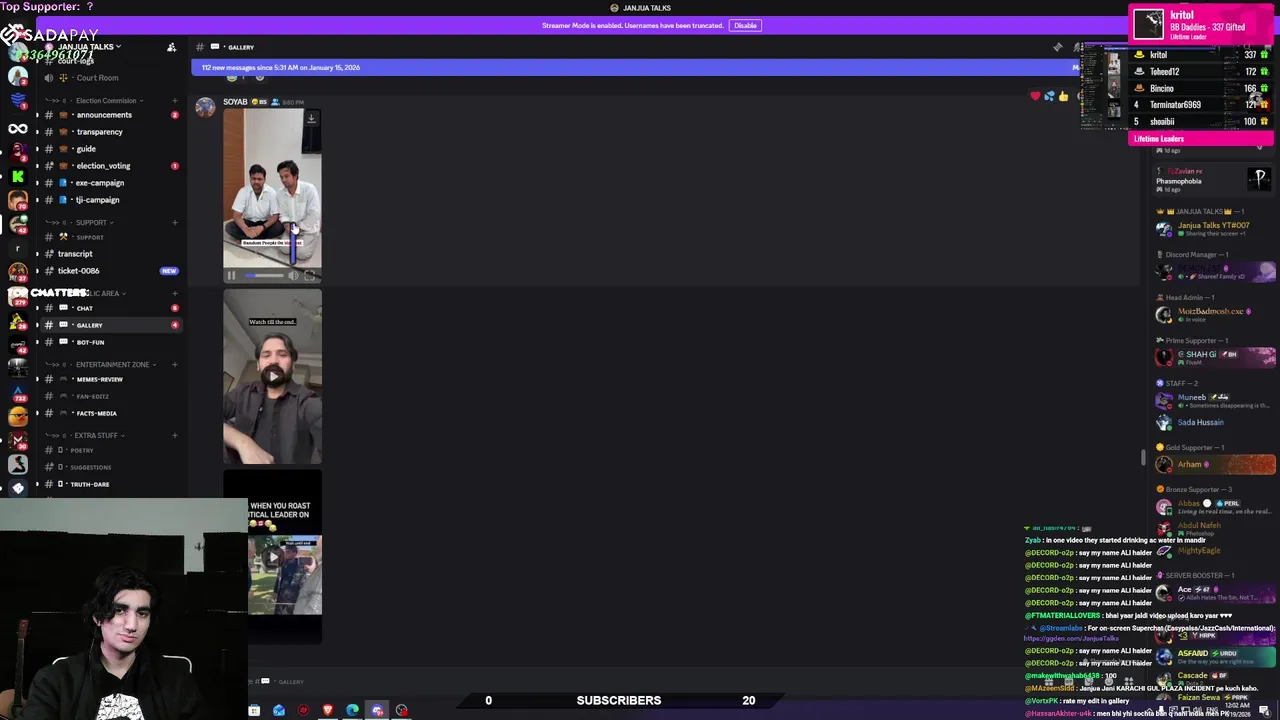The height and width of the screenshot is (720, 1280).
Task: Add a channel to SUPPORT category
Action: pos(175,222)
